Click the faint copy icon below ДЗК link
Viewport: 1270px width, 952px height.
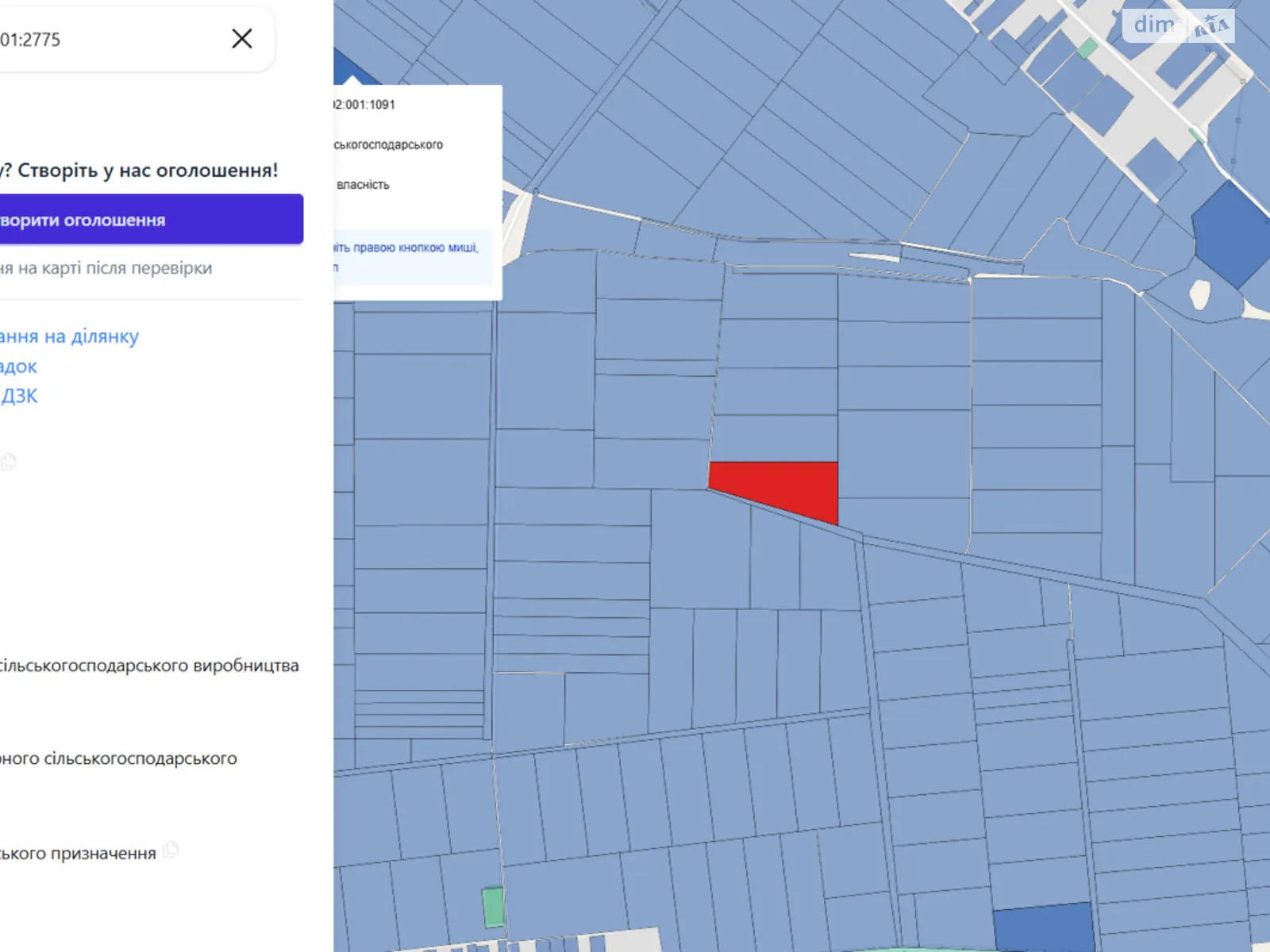(9, 461)
